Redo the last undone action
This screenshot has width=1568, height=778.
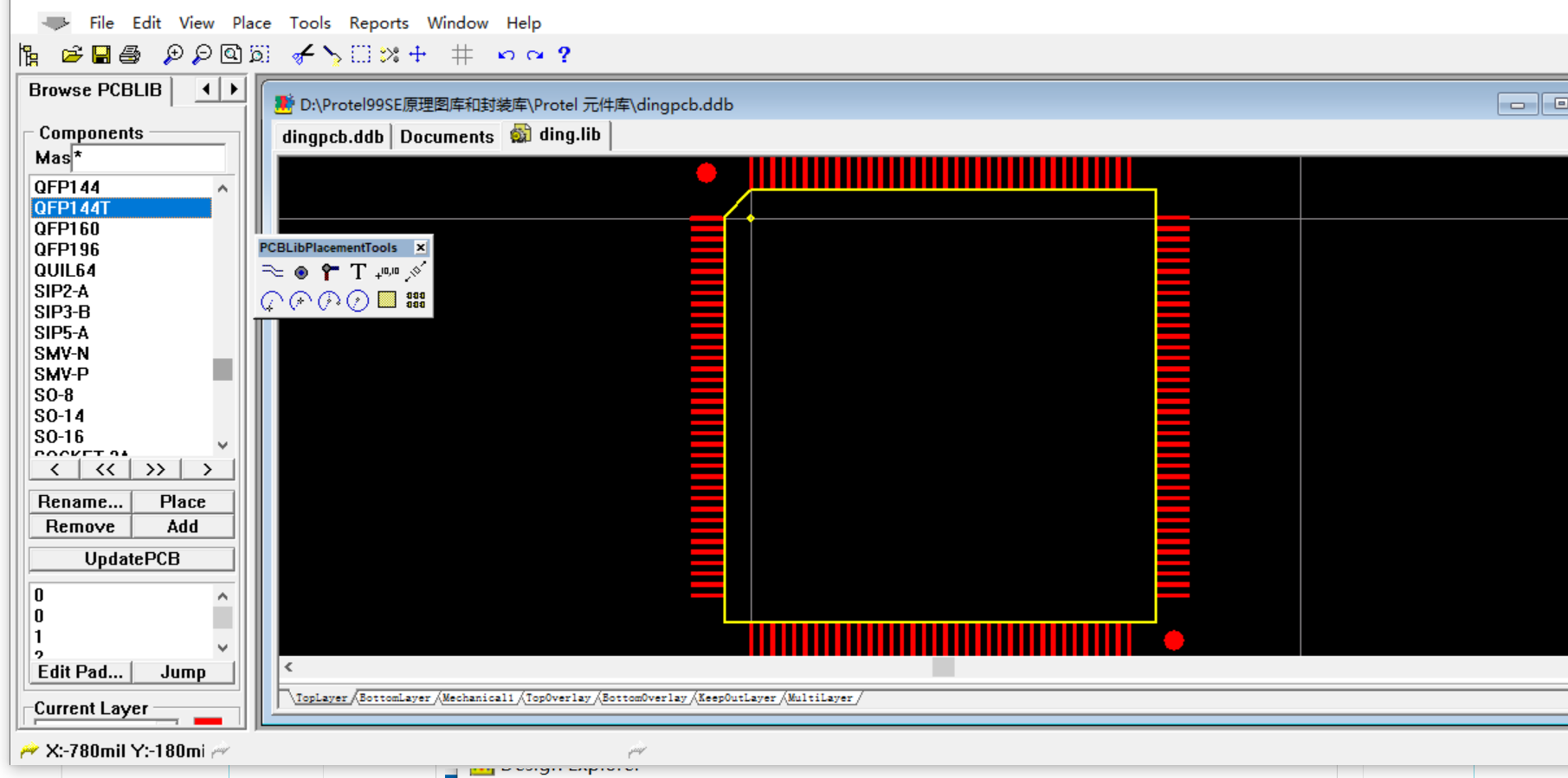click(x=535, y=55)
